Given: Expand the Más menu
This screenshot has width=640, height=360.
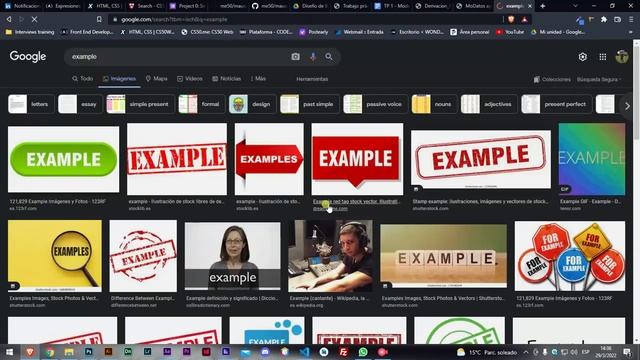Looking at the screenshot, I should [x=258, y=79].
